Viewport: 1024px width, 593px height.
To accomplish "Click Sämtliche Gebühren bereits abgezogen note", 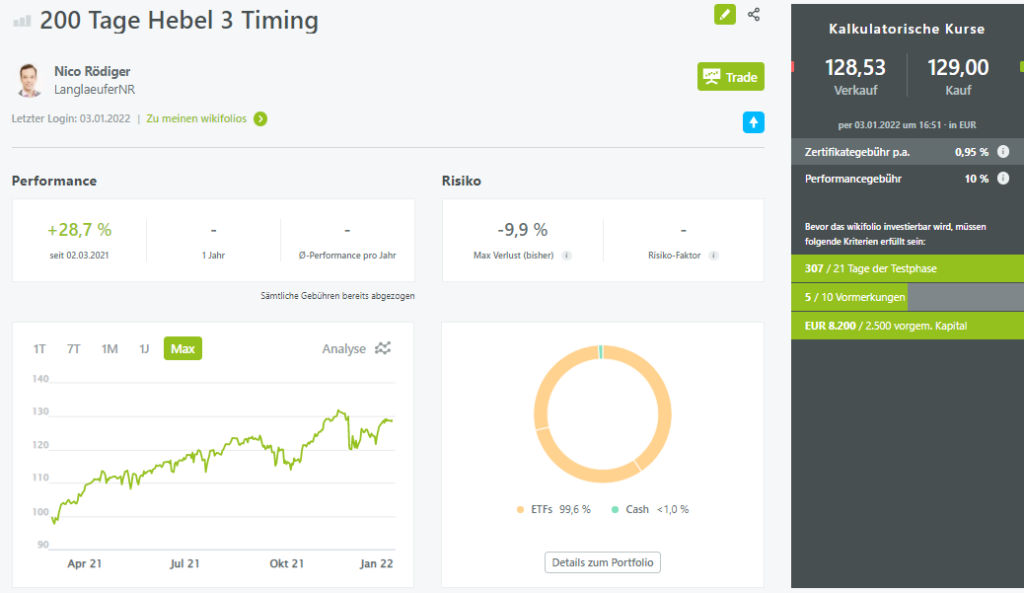I will pyautogui.click(x=338, y=296).
